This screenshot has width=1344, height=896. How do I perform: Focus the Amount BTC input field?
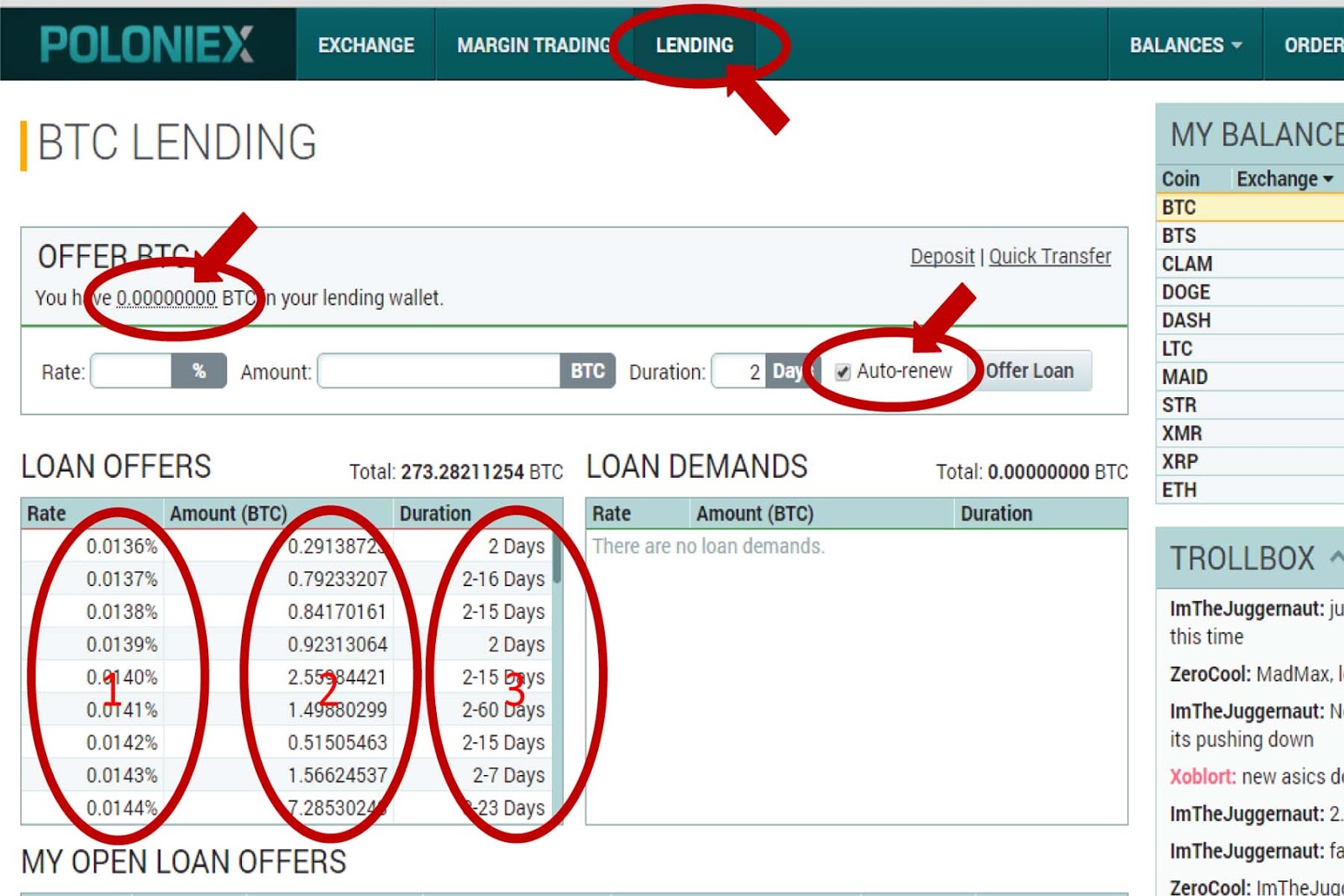438,371
